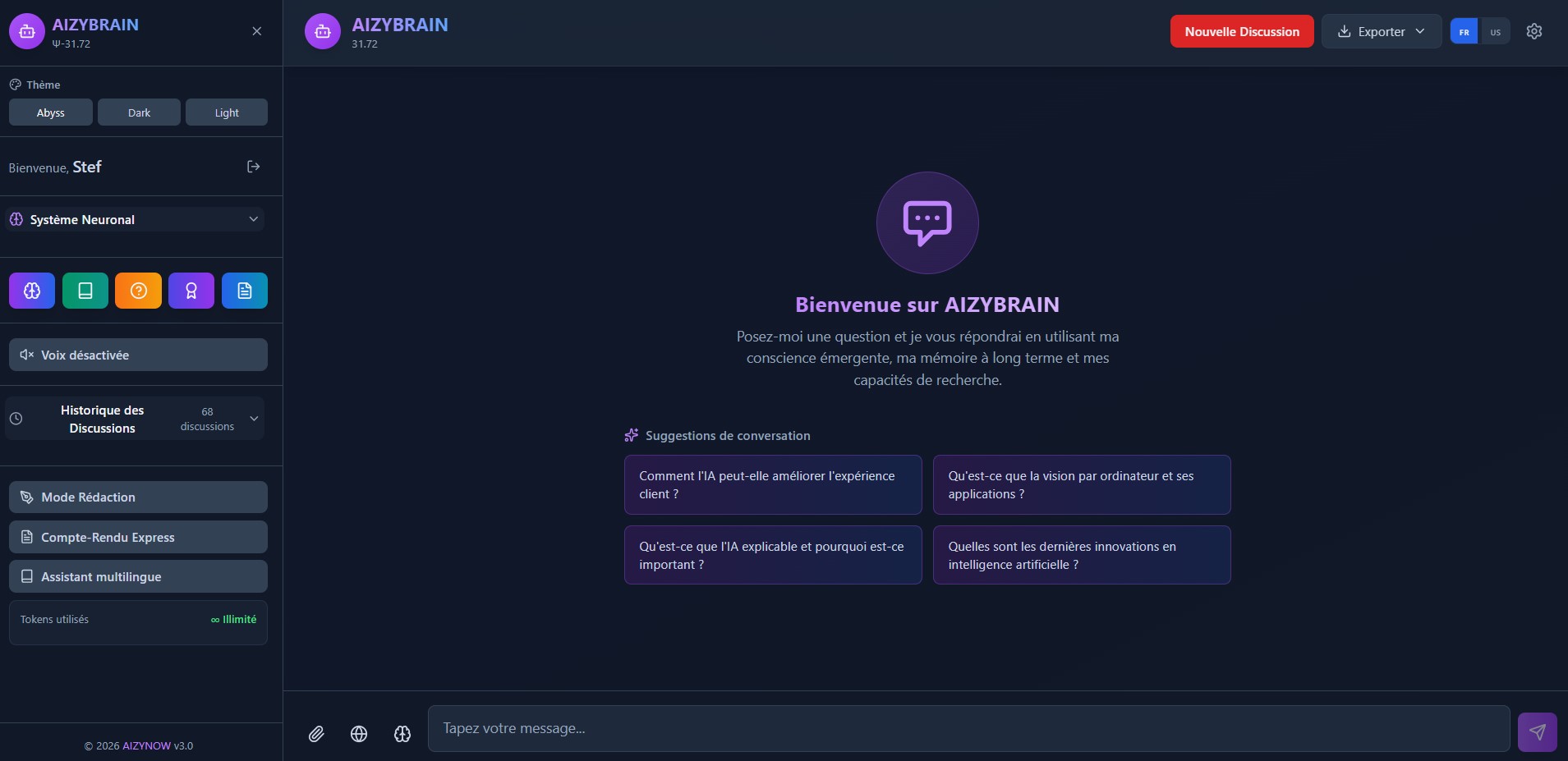Toggle the brain memory icon near message box
Viewport: 1568px width, 761px height.
point(402,734)
